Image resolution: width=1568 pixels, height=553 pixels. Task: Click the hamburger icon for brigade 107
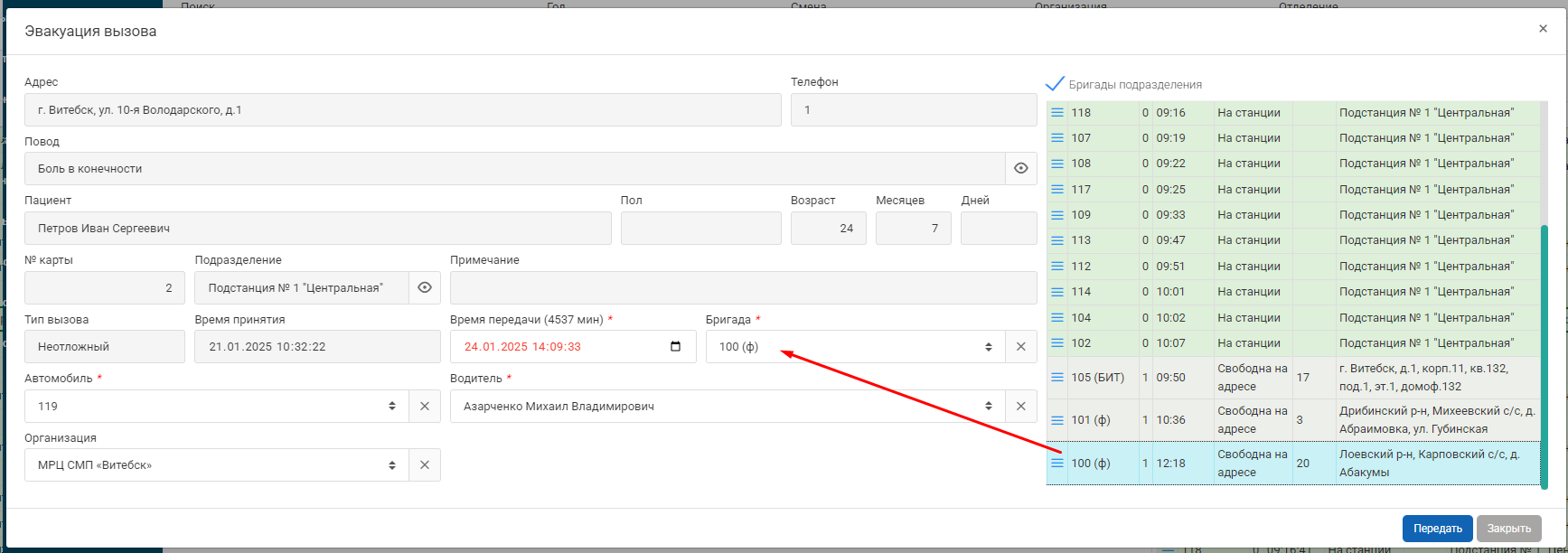pos(1056,138)
